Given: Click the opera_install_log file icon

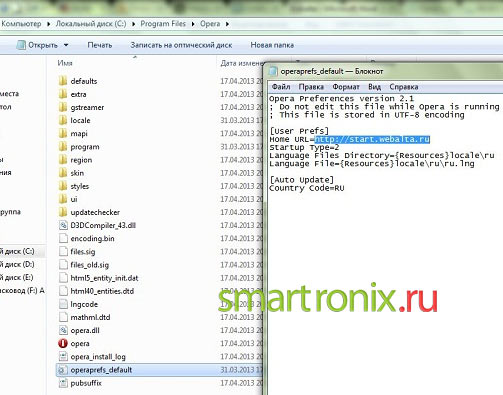Looking at the screenshot, I should coord(63,357).
